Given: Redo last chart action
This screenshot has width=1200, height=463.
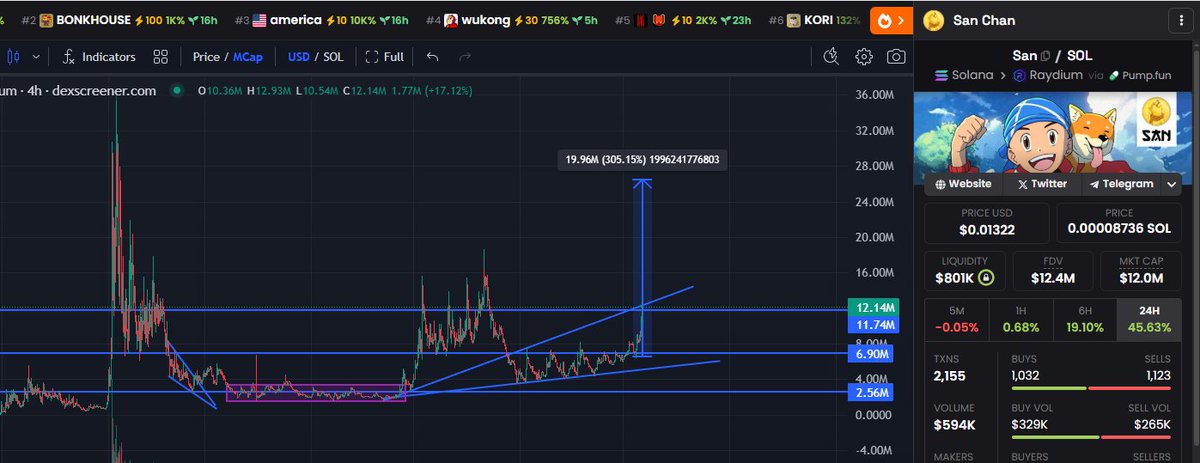Looking at the screenshot, I should [x=465, y=57].
